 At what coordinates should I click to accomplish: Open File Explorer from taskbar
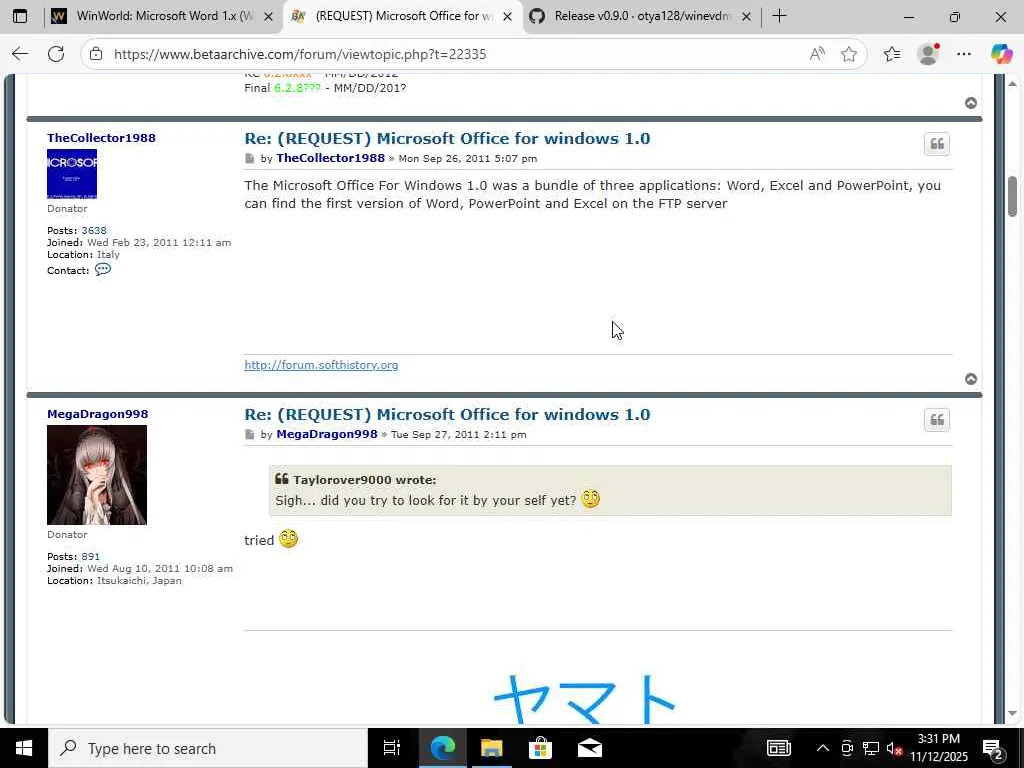(x=492, y=748)
